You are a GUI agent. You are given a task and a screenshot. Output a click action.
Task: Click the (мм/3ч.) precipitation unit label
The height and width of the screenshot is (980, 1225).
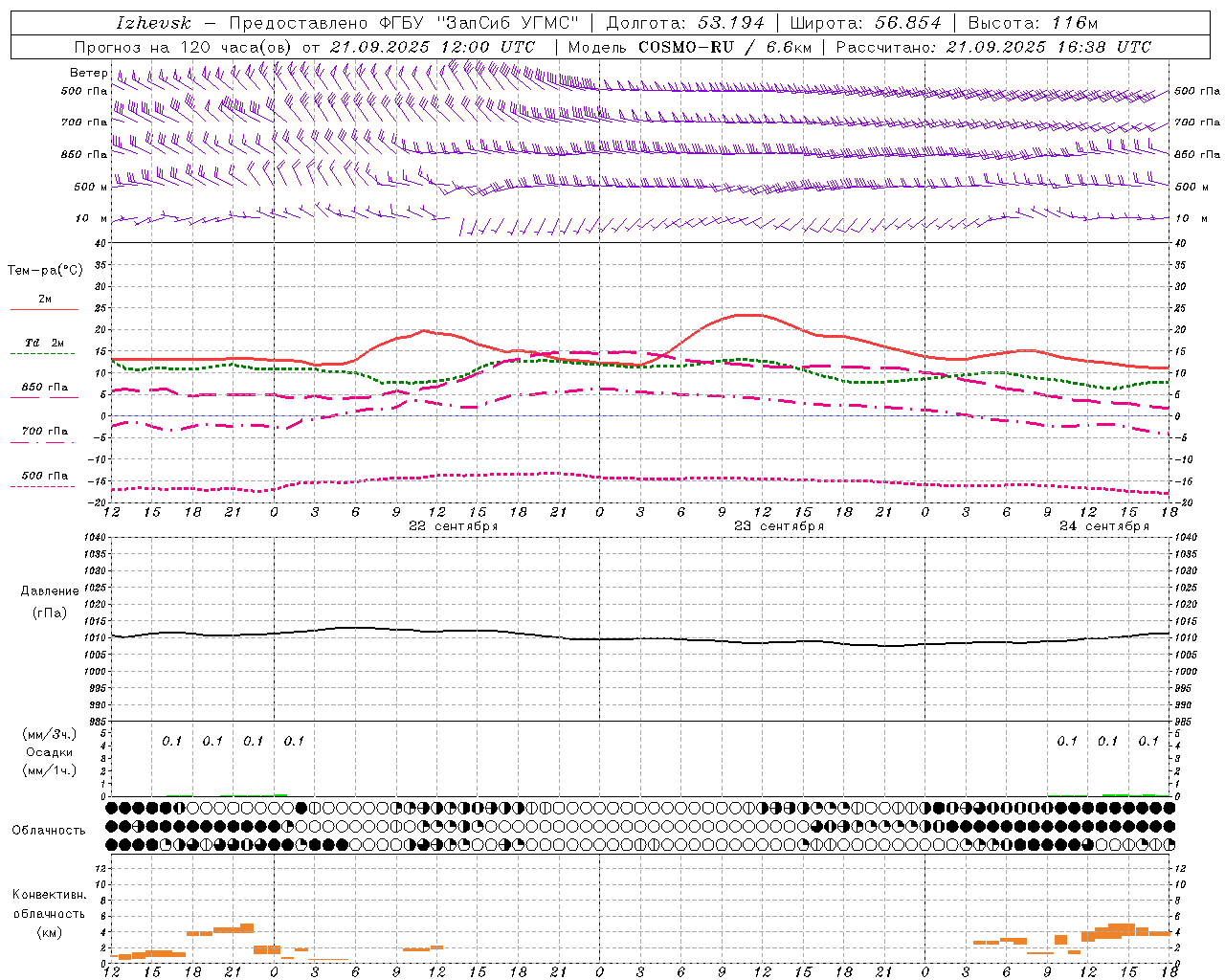[50, 735]
